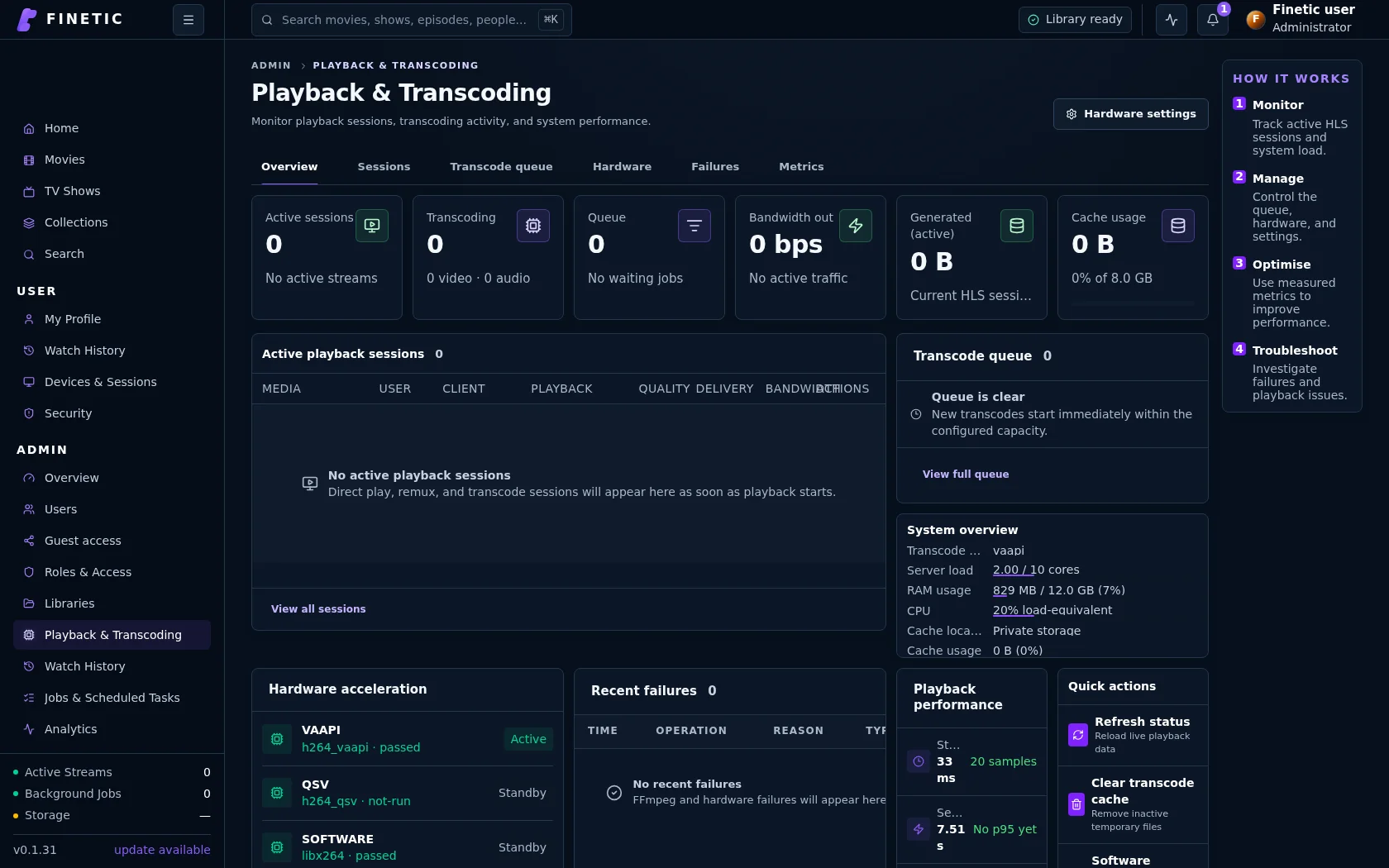The image size is (1389, 868).
Task: Click the ADMIN breadcrumb
Action: point(271,65)
